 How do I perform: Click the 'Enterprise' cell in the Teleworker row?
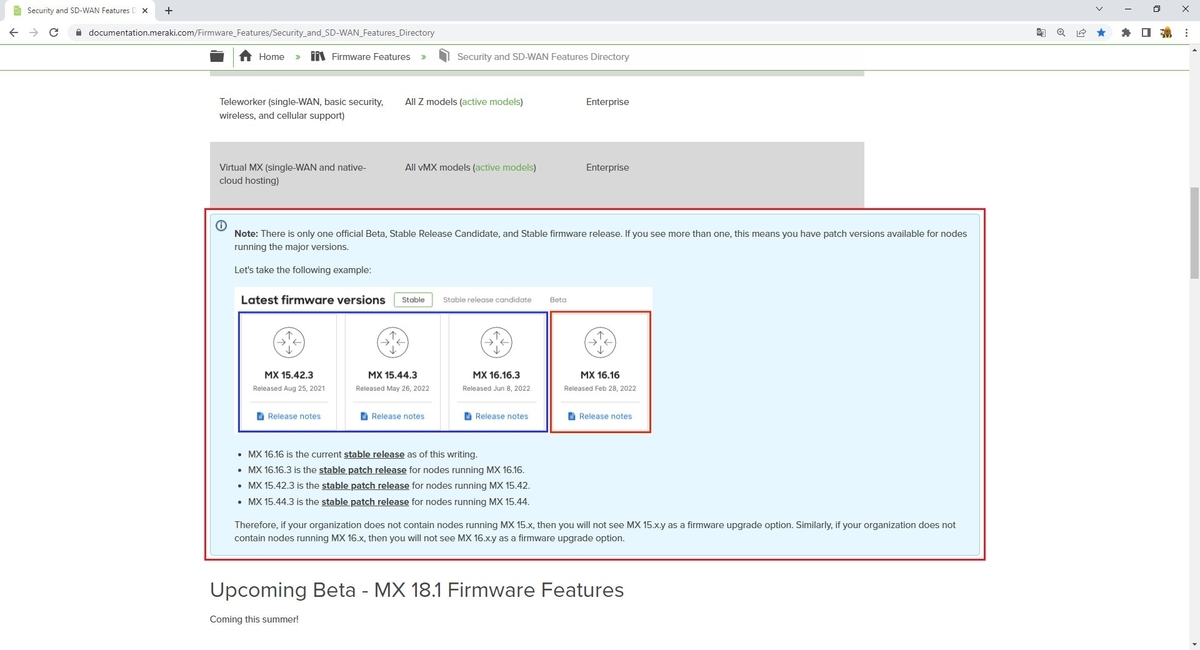tap(607, 102)
